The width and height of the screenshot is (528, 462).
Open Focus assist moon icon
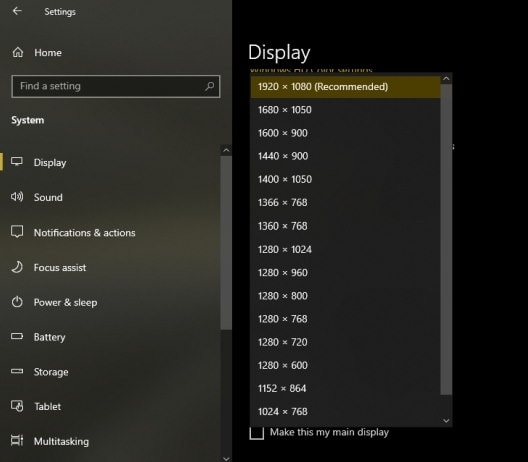17,267
